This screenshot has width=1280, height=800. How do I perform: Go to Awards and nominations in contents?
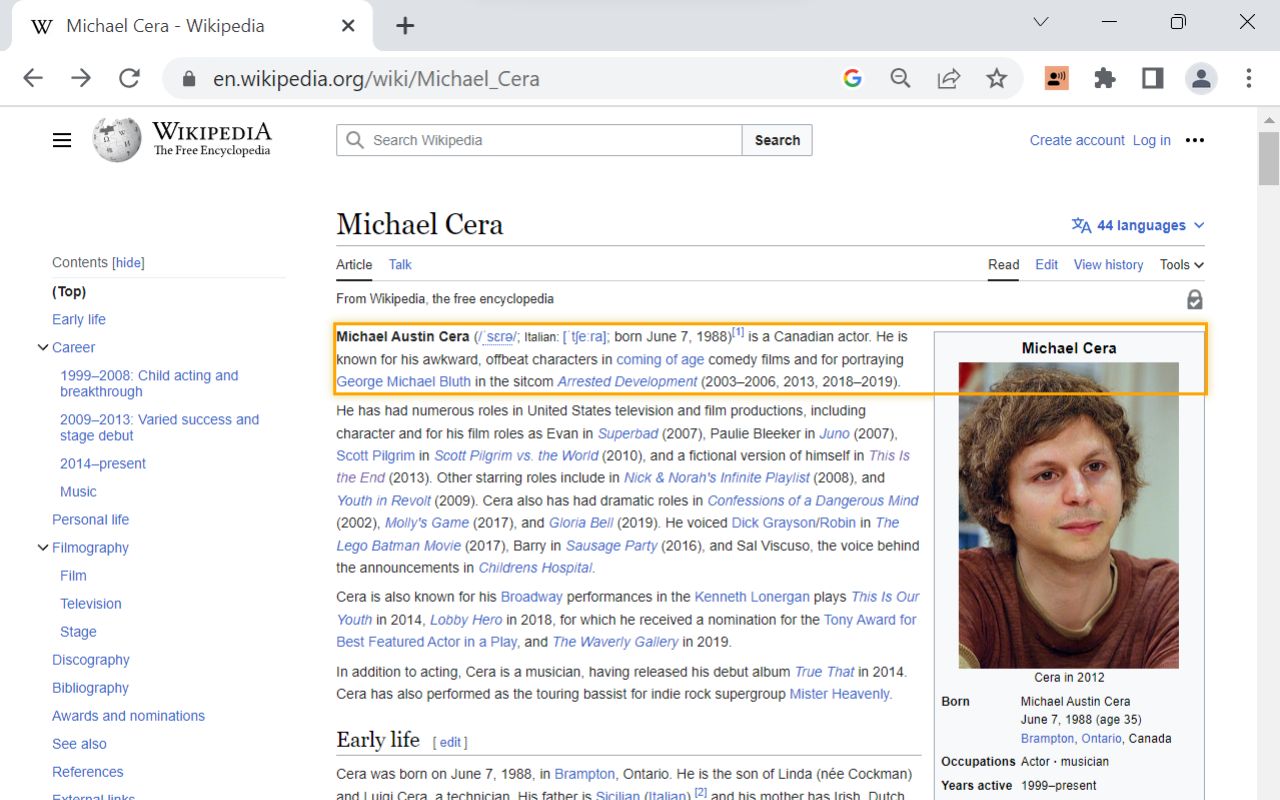[128, 716]
